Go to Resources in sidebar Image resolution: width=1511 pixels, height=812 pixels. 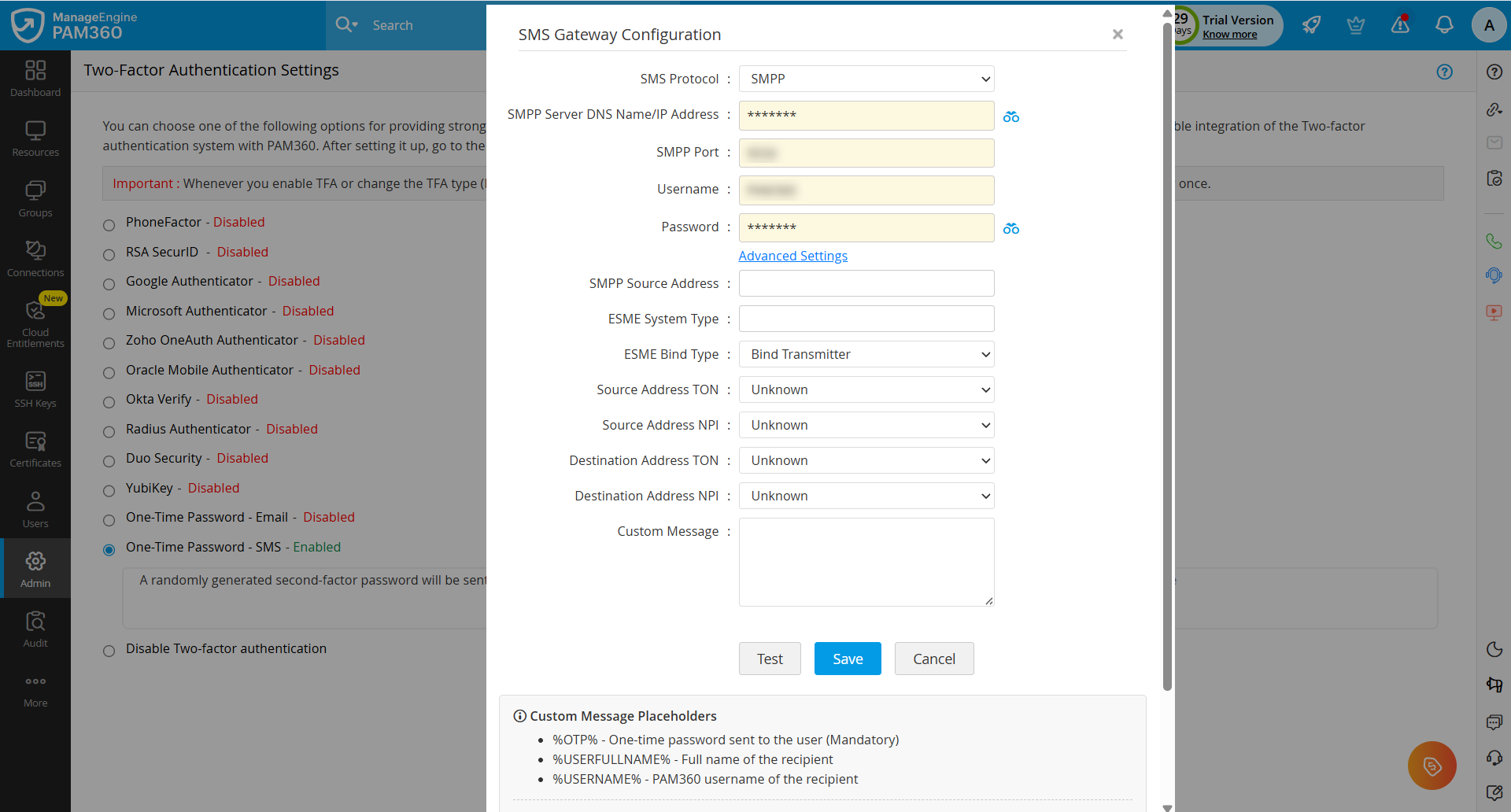tap(35, 138)
